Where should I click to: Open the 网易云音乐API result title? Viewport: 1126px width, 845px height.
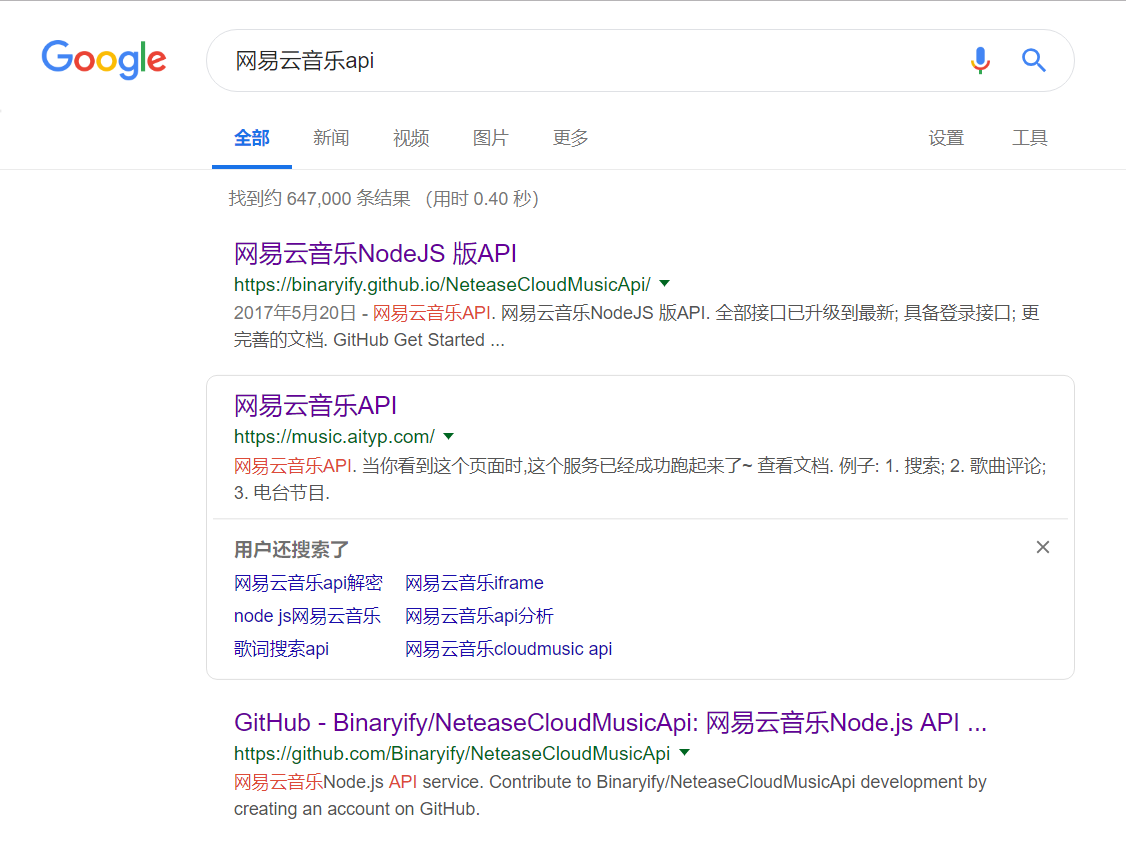315,405
